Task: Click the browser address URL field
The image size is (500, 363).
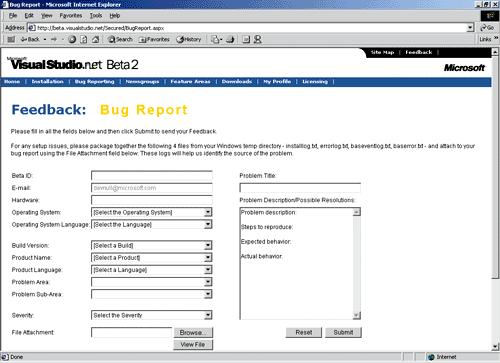Action: tap(251, 28)
